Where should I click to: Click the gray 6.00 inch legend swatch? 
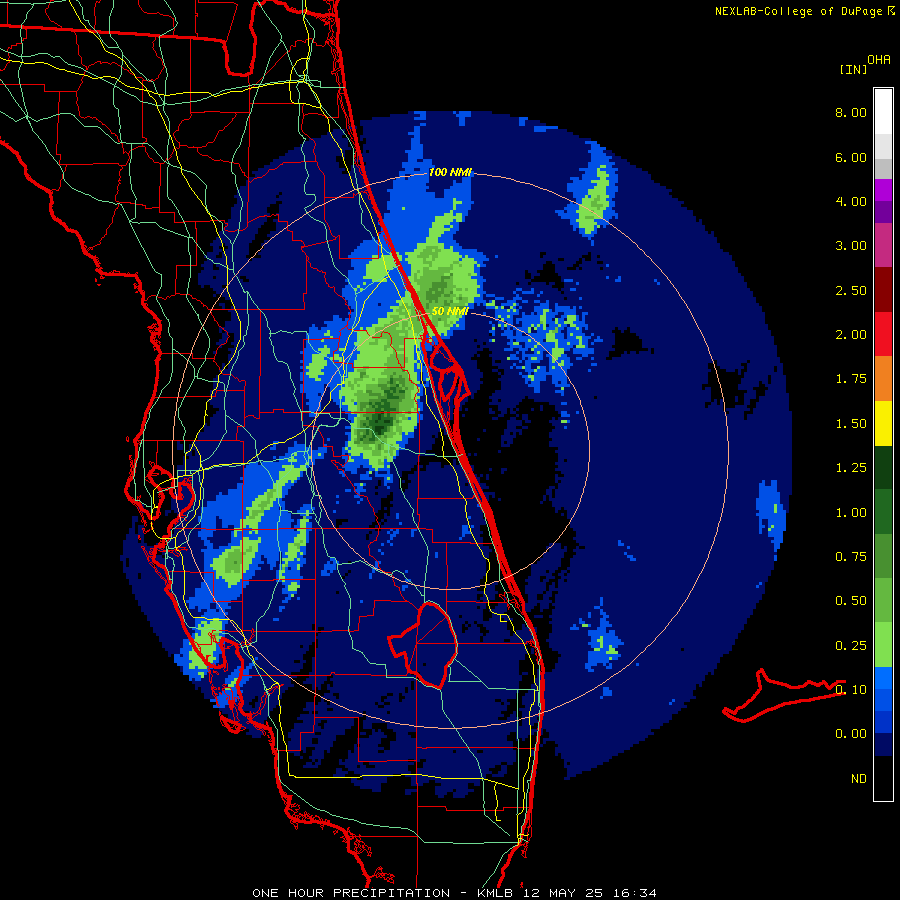pos(883,168)
